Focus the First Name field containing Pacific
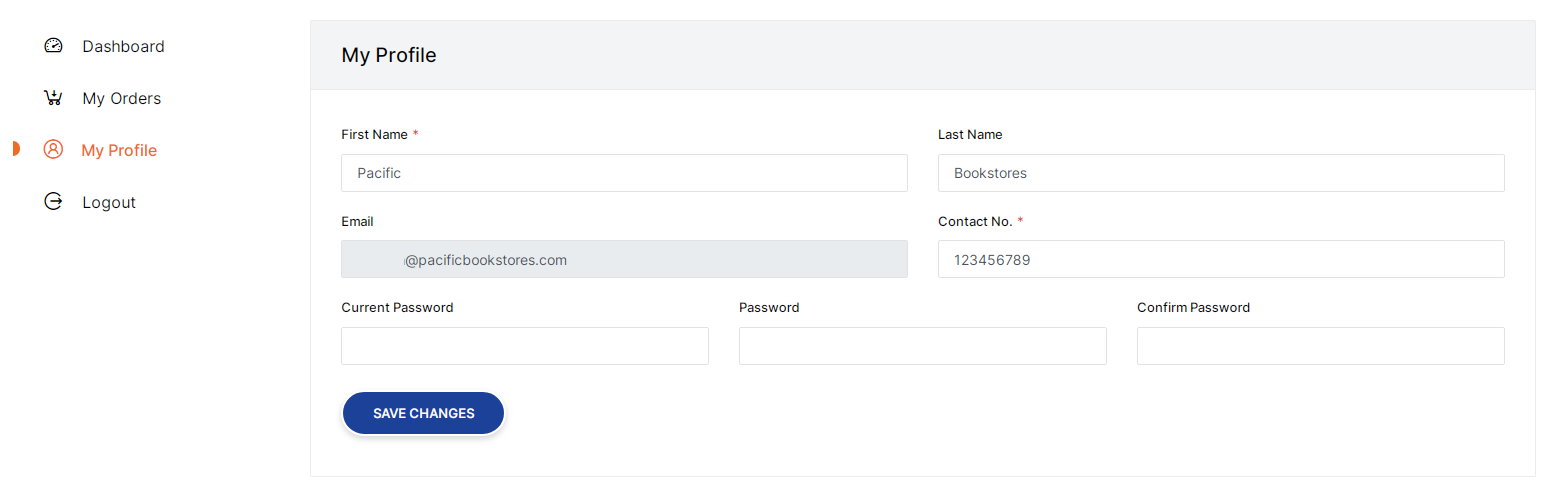Viewport: 1546px width, 491px height. 624,173
